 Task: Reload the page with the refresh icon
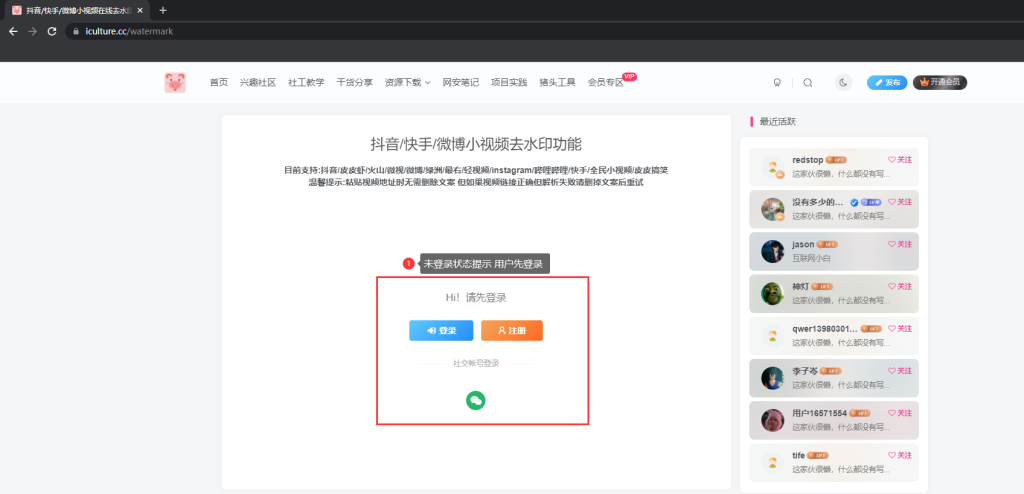pos(52,31)
